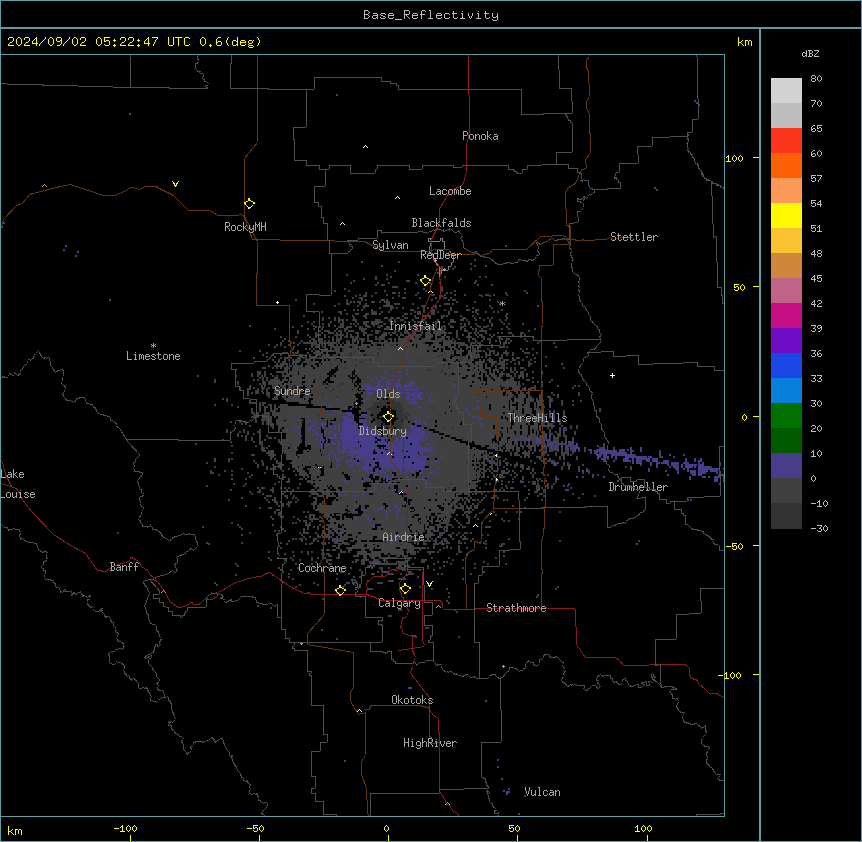The height and width of the screenshot is (842, 862).
Task: Click the RedDeer city label
Action: click(x=440, y=255)
